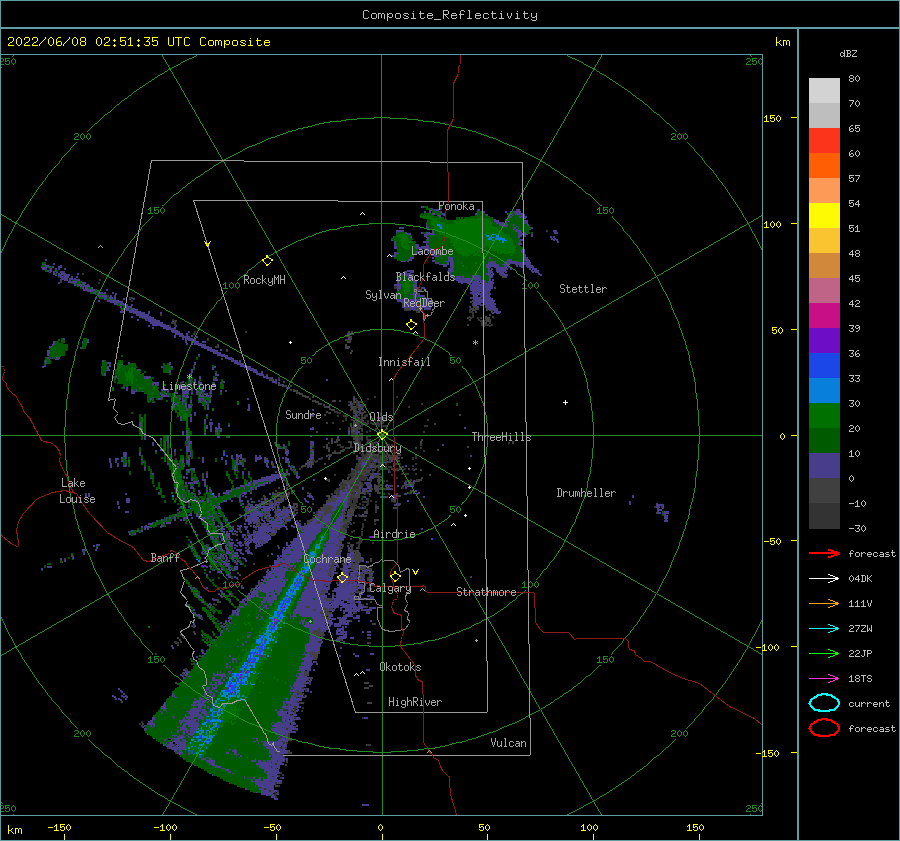Viewport: 900px width, 841px height.
Task: Click the 04DK legend label
Action: click(860, 579)
